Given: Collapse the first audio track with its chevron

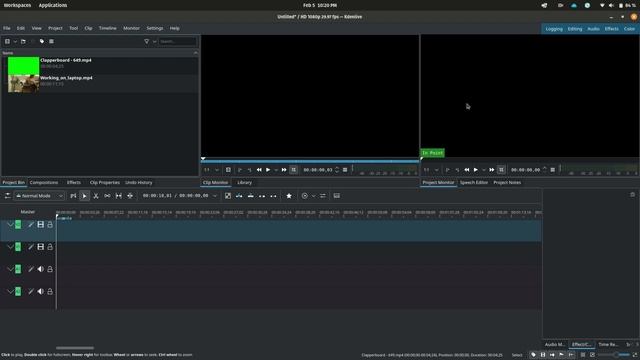Looking at the screenshot, I should coord(10,269).
